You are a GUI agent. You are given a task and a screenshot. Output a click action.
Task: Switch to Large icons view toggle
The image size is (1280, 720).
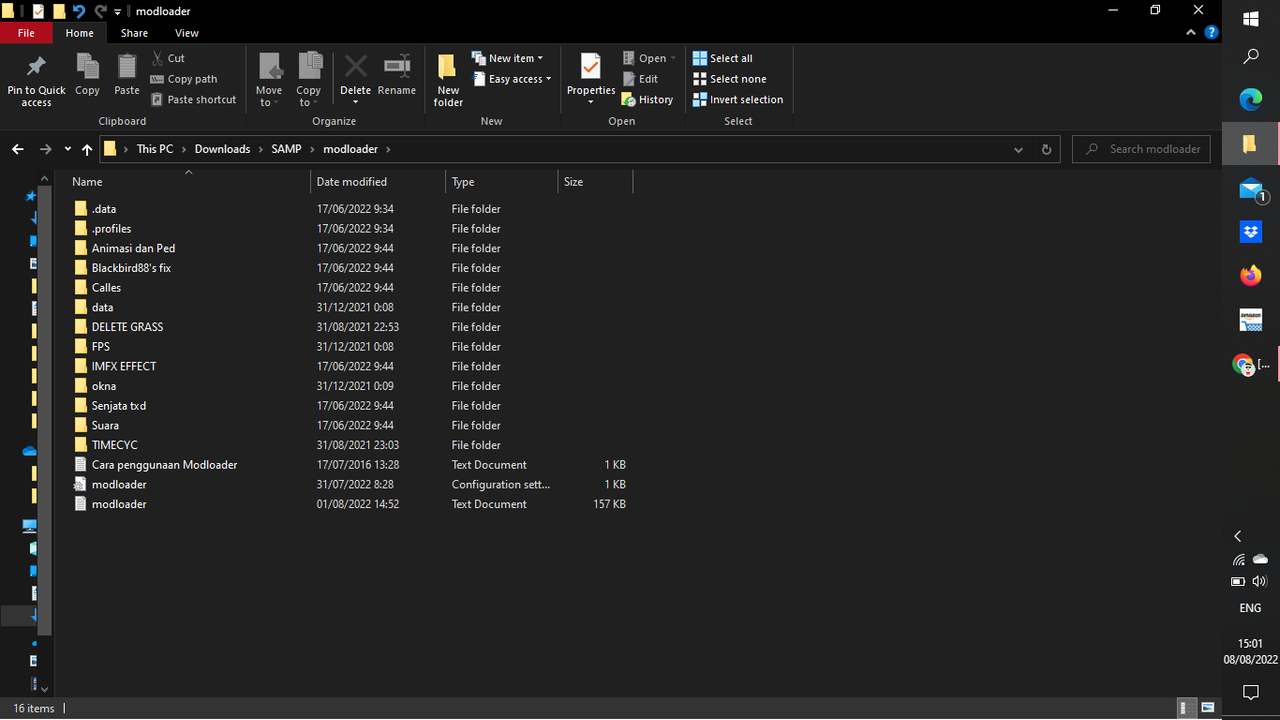coord(1207,708)
